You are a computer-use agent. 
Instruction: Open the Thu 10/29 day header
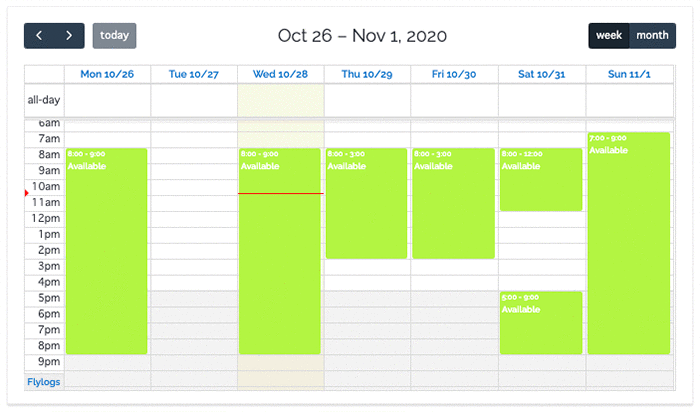click(x=367, y=74)
